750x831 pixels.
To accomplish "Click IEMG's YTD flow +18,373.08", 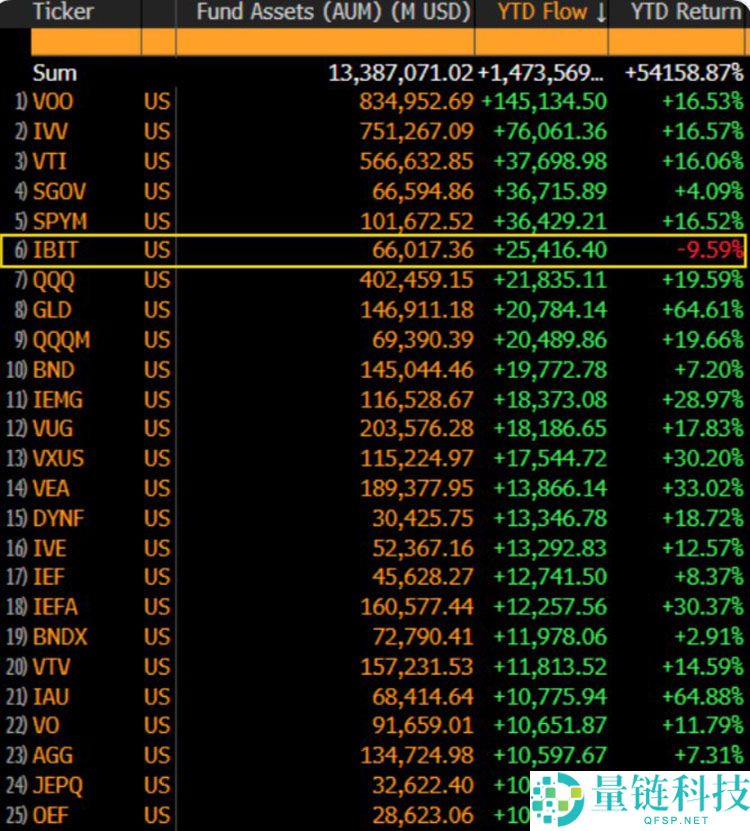I will (x=550, y=400).
